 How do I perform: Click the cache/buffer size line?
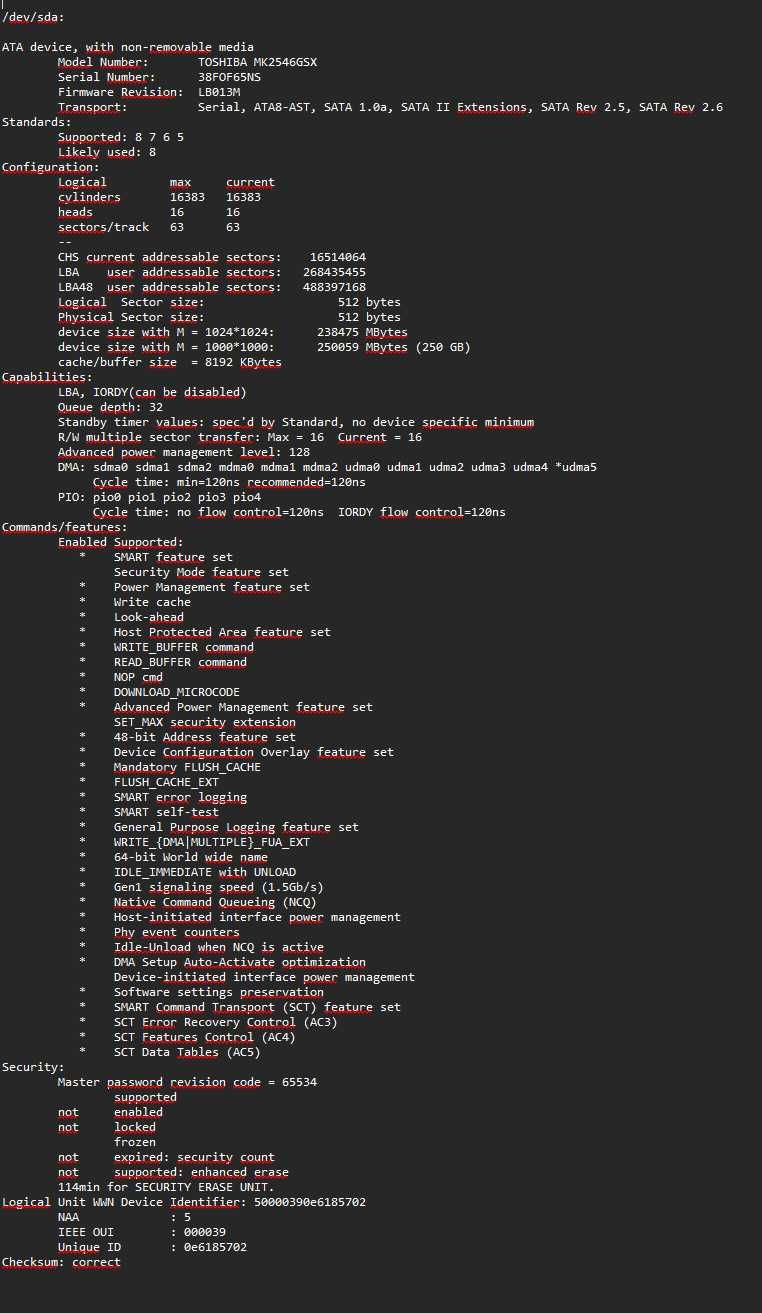click(x=170, y=362)
